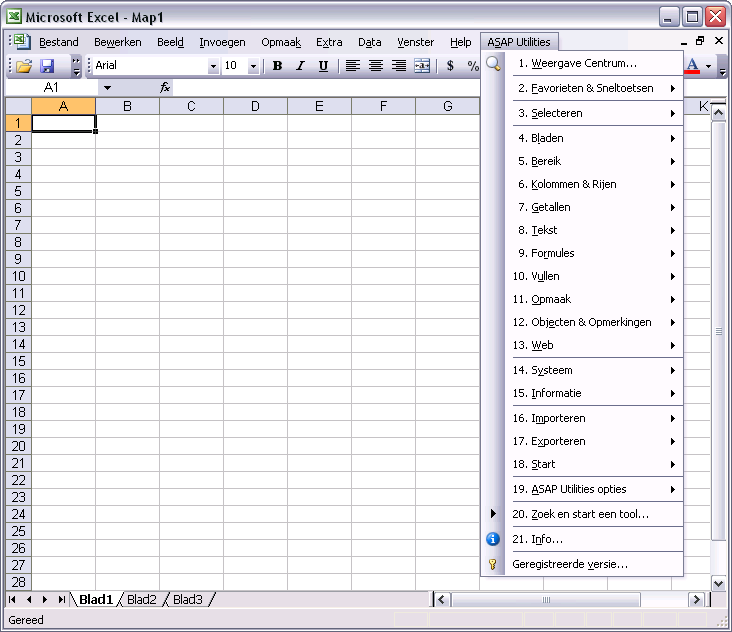Image resolution: width=732 pixels, height=632 pixels.
Task: Open the Help menu
Action: click(461, 42)
